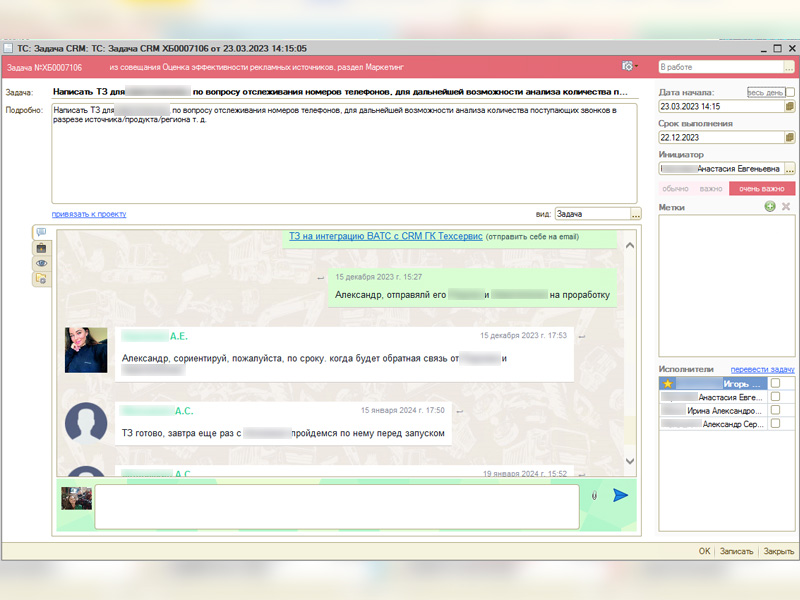Add a new label with green plus

769,207
